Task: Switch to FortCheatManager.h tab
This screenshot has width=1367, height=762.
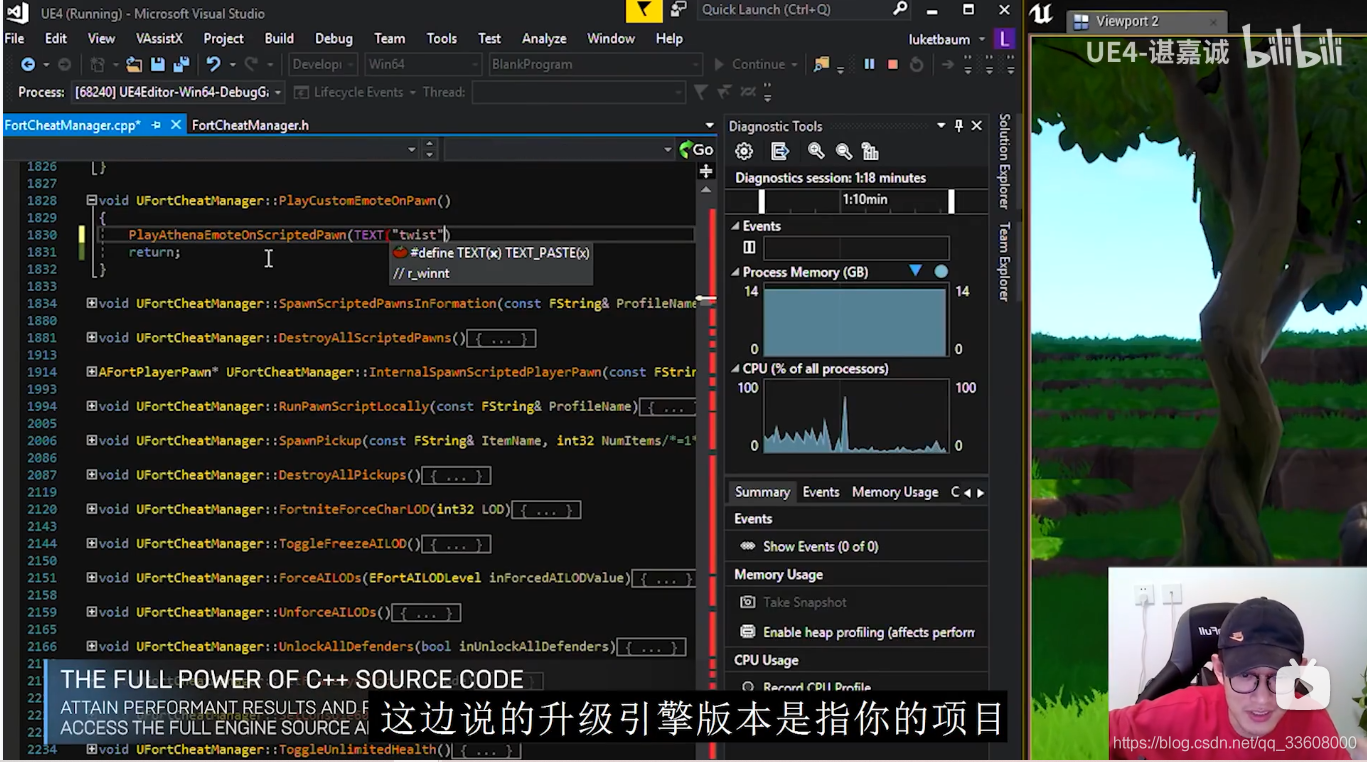Action: [x=250, y=125]
